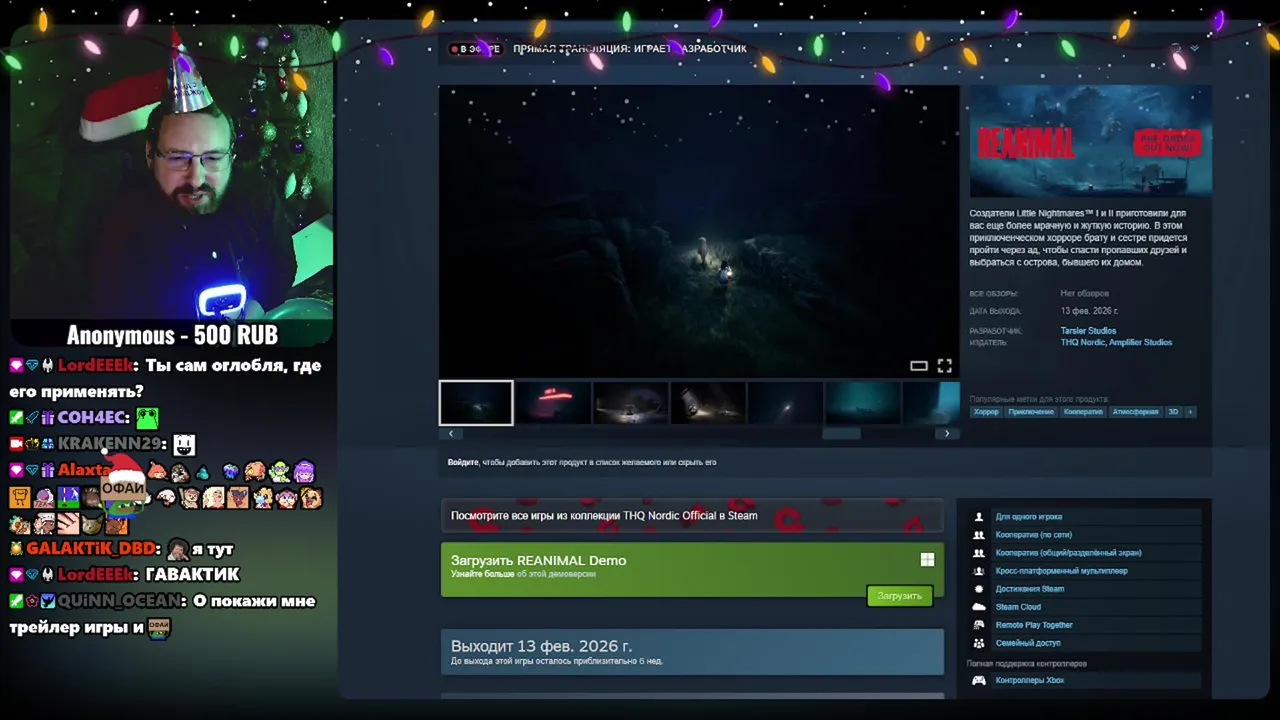Image resolution: width=1280 pixels, height=720 pixels.
Task: Click the 'Войдите' sign-in link
Action: pyautogui.click(x=463, y=462)
